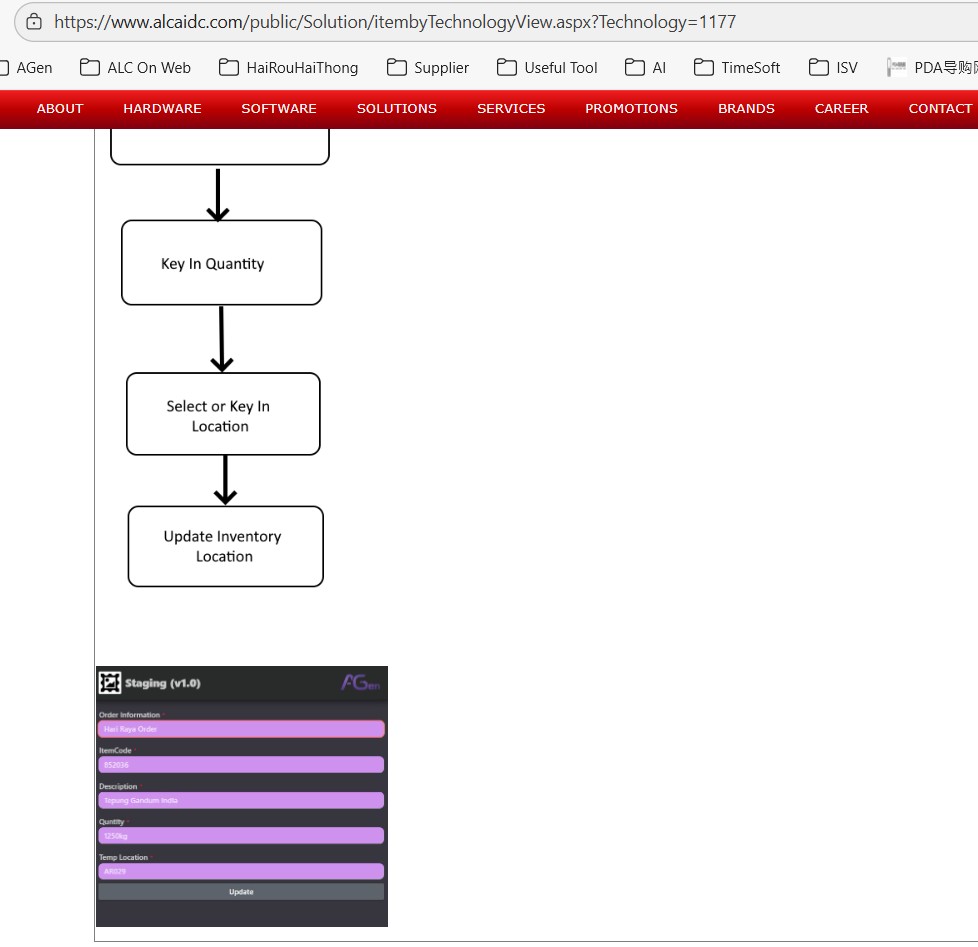Expand the AI bookmark folder
Image resolution: width=978 pixels, height=947 pixels.
pyautogui.click(x=646, y=68)
